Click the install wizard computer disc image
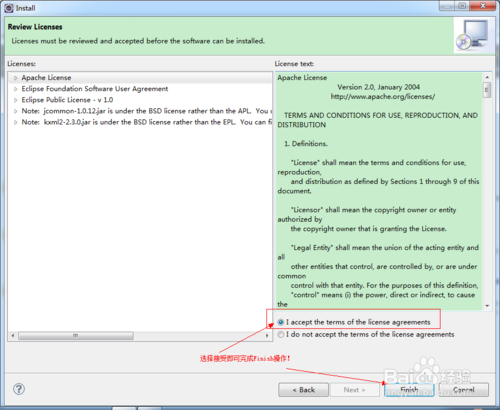 point(473,35)
